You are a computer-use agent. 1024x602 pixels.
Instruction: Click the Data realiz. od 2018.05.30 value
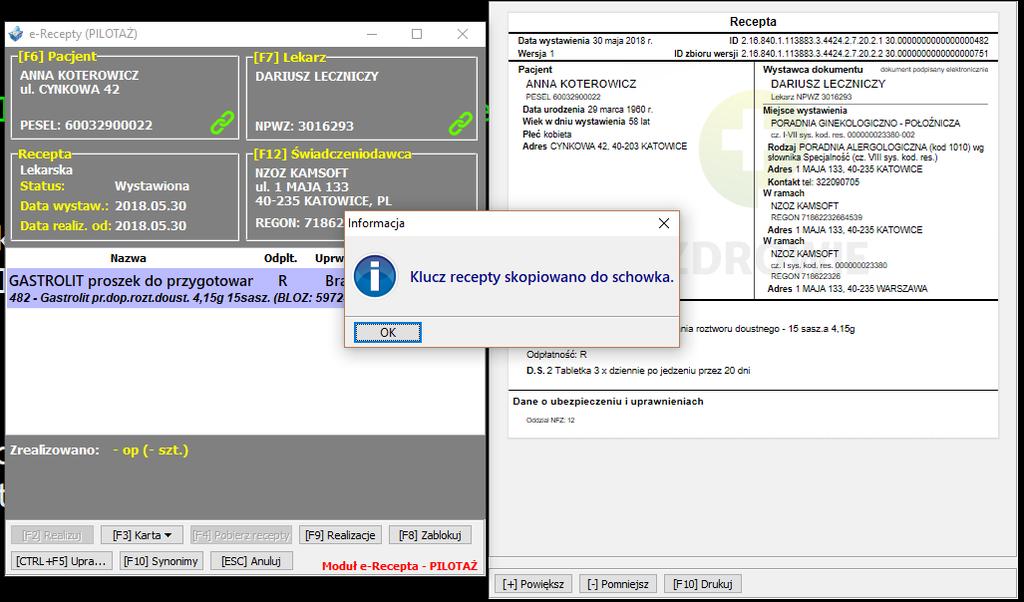click(151, 226)
